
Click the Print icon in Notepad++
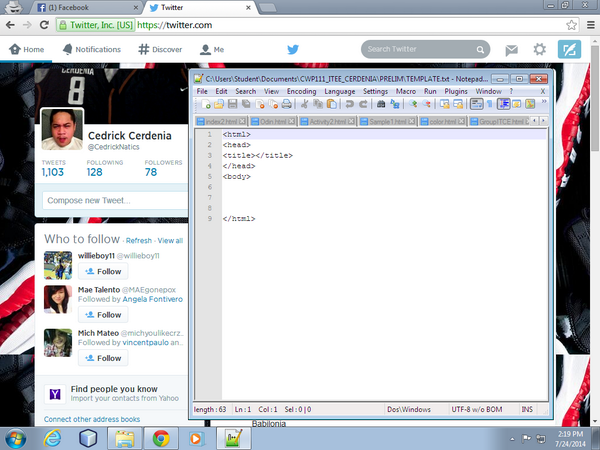coord(286,104)
